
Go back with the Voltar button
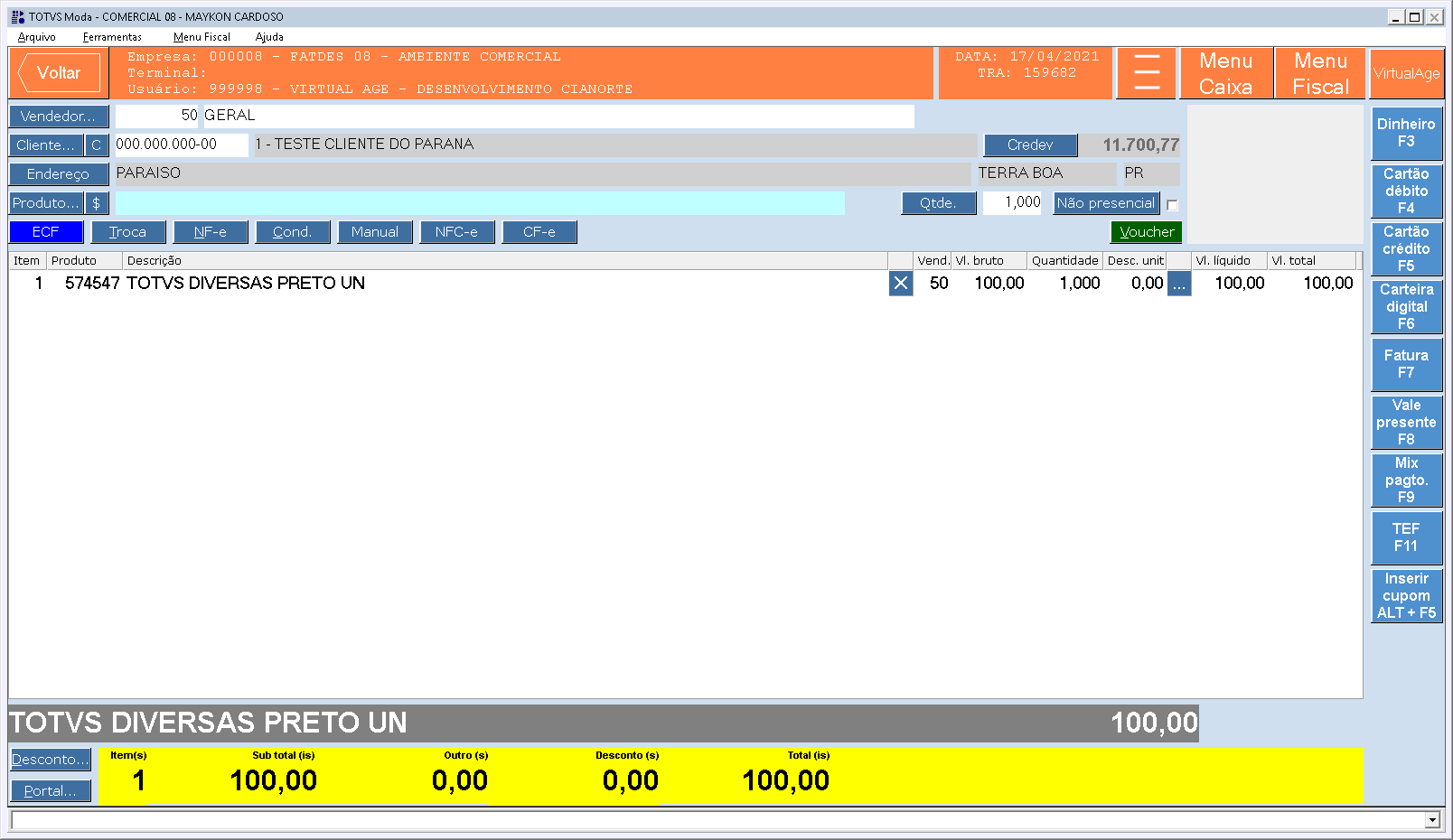click(x=59, y=73)
